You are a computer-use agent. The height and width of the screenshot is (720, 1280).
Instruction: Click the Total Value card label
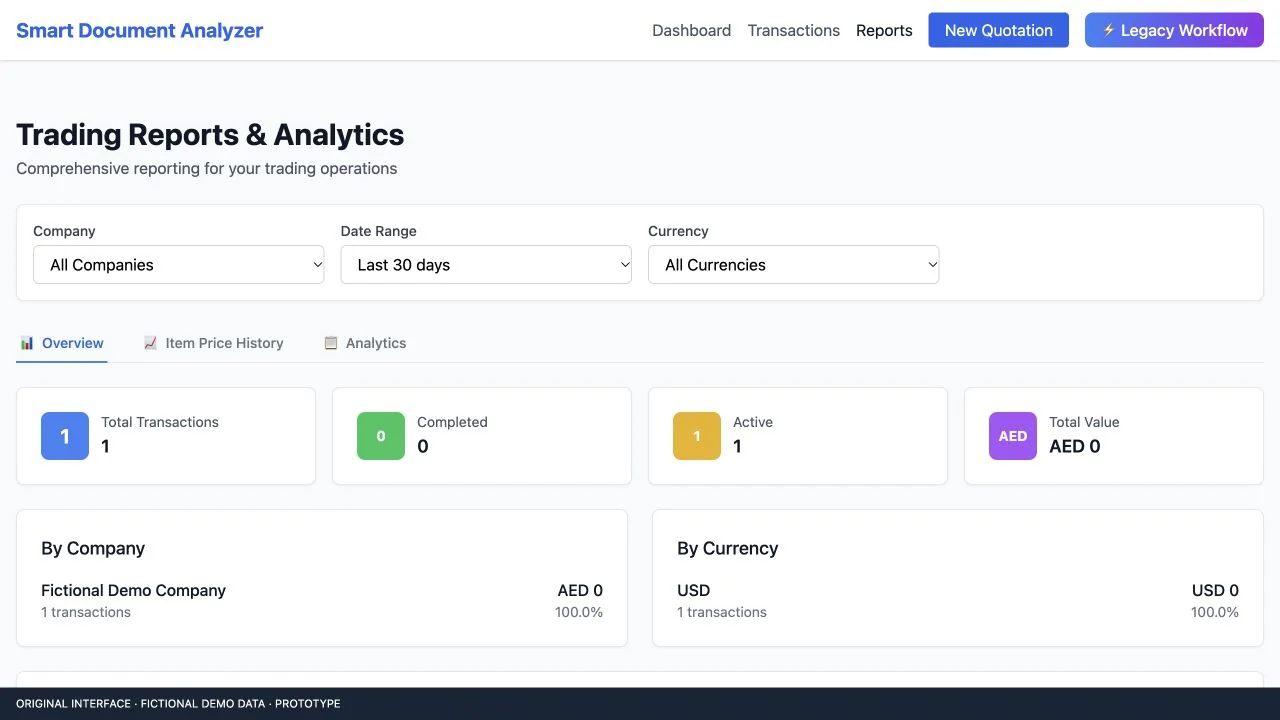[x=1084, y=422]
